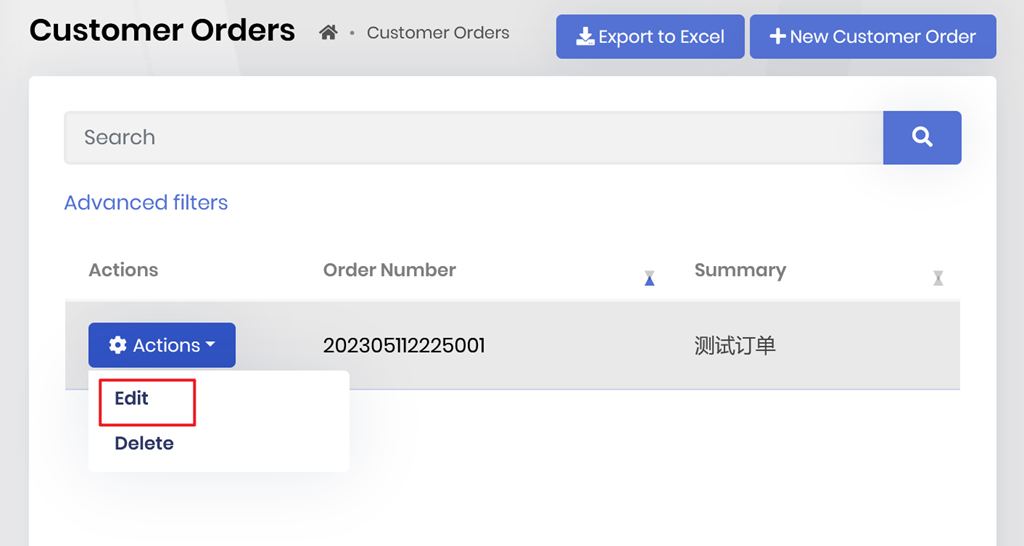Click the gear icon on Actions button
This screenshot has width=1024, height=546.
[x=118, y=345]
